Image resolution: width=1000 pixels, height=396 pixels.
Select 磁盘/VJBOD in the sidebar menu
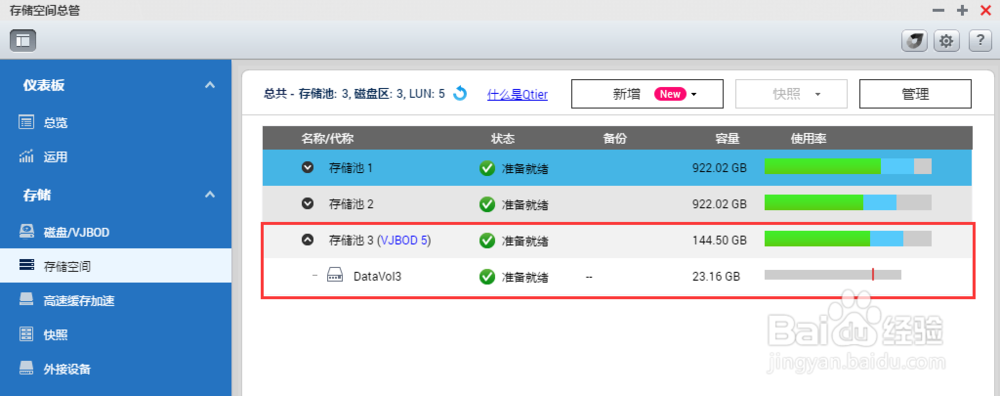coord(77,232)
